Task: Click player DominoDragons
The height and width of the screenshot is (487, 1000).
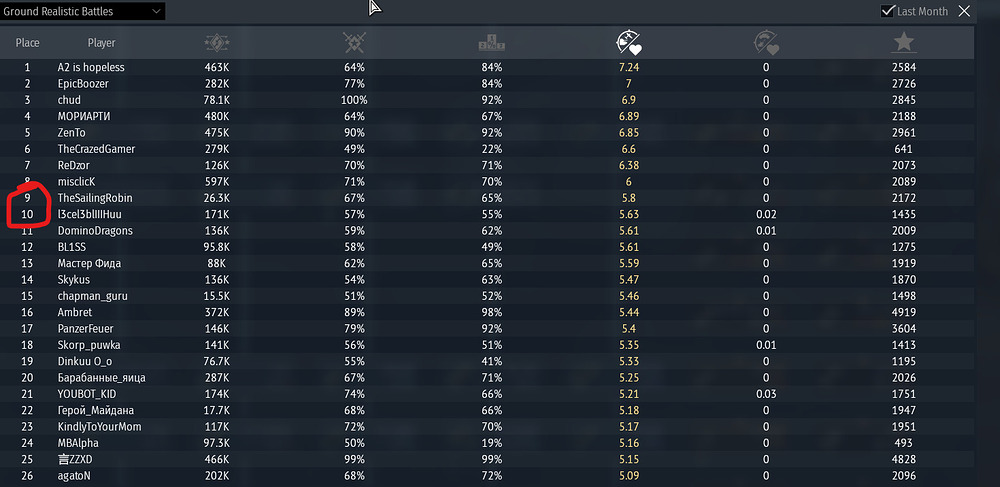Action: [95, 231]
